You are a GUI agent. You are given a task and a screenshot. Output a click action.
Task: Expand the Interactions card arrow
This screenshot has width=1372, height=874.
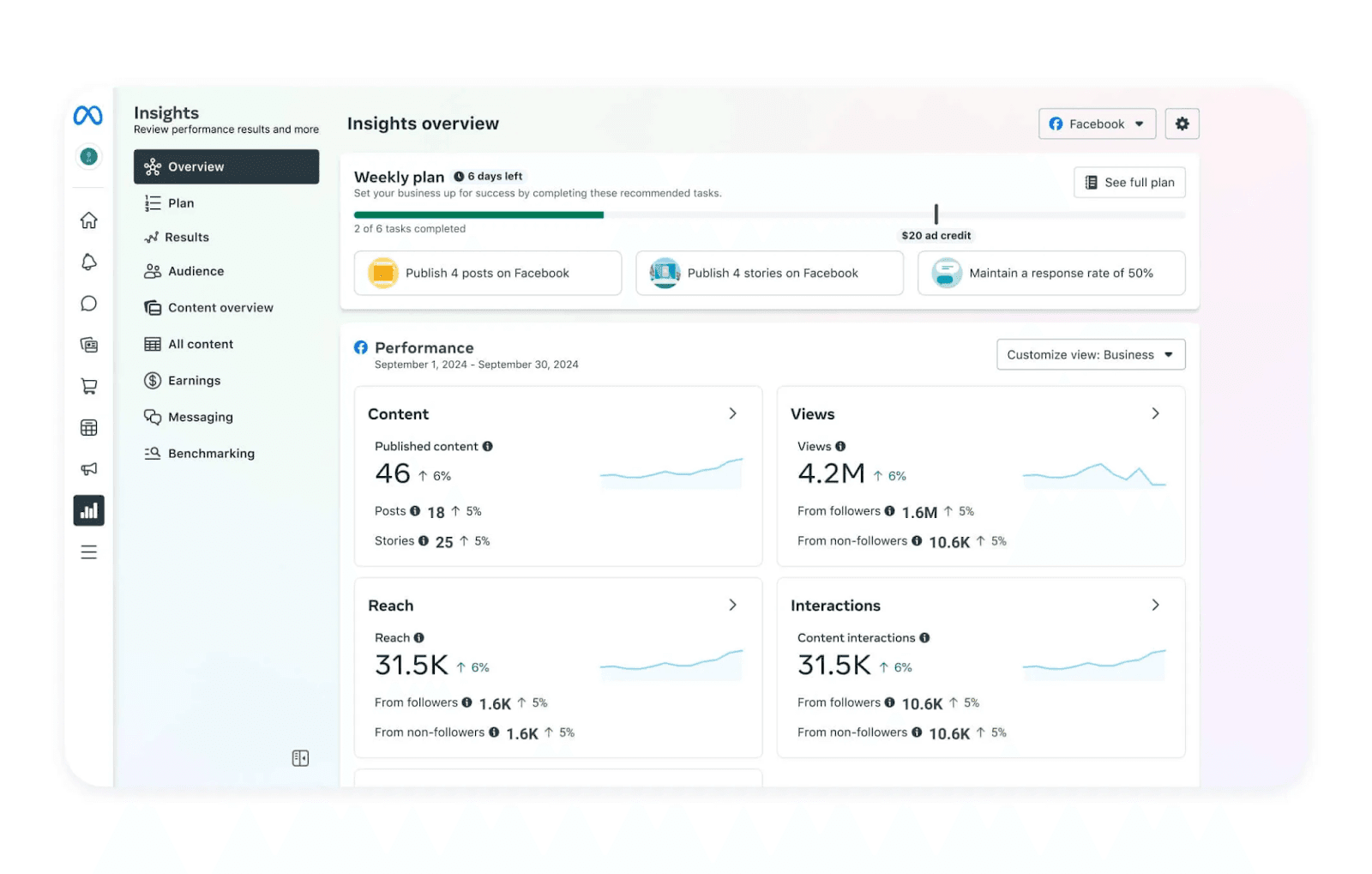click(x=1155, y=605)
